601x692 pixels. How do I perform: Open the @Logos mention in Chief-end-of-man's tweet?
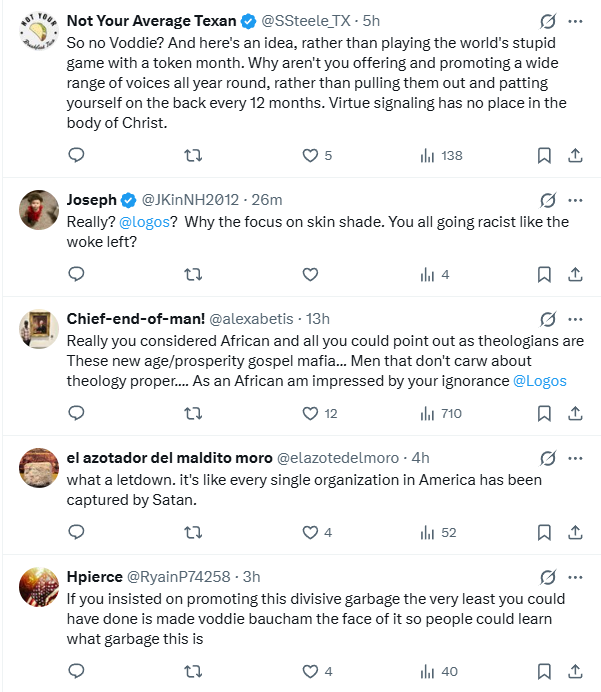point(539,380)
